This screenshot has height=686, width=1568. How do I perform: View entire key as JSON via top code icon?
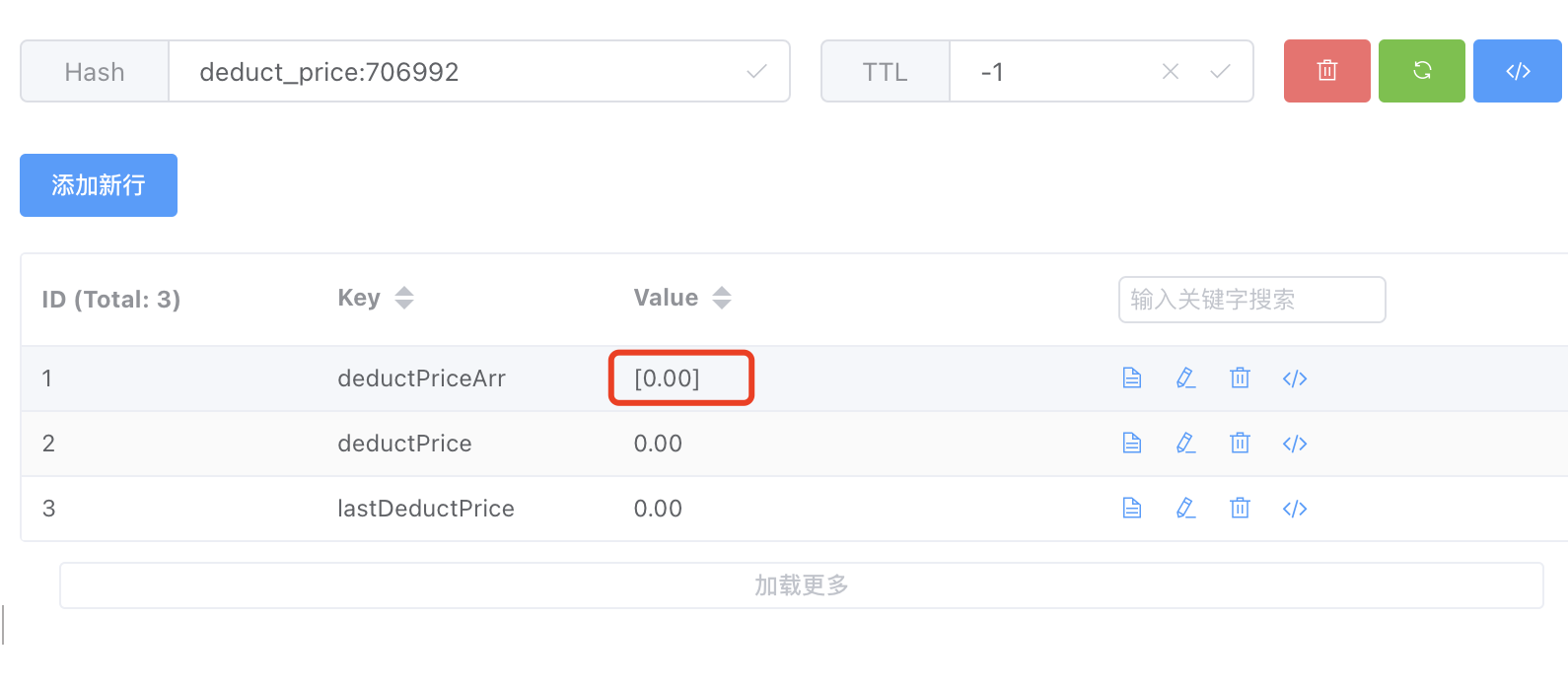[1517, 70]
